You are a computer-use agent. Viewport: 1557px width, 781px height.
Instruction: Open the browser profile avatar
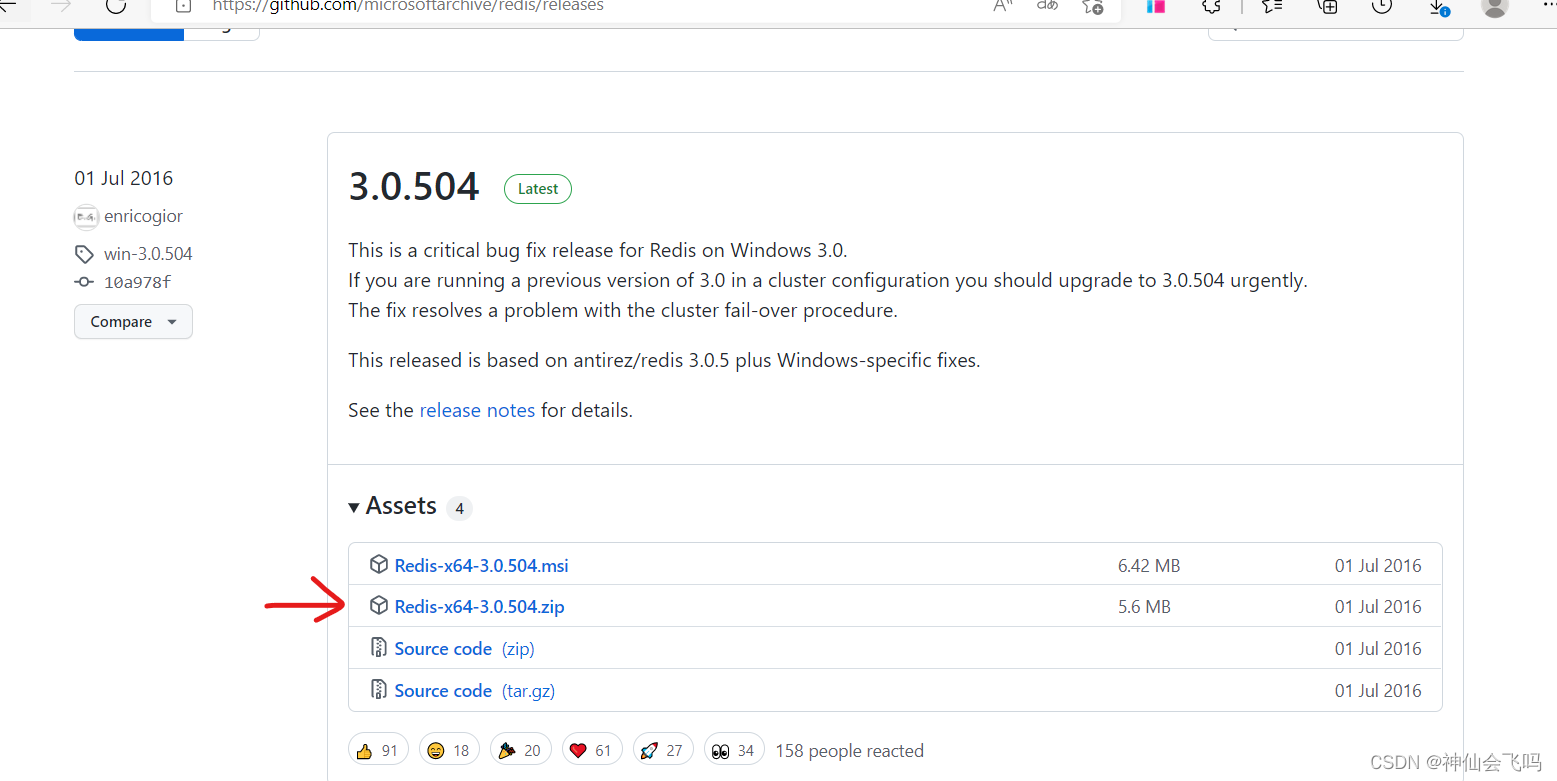1495,6
